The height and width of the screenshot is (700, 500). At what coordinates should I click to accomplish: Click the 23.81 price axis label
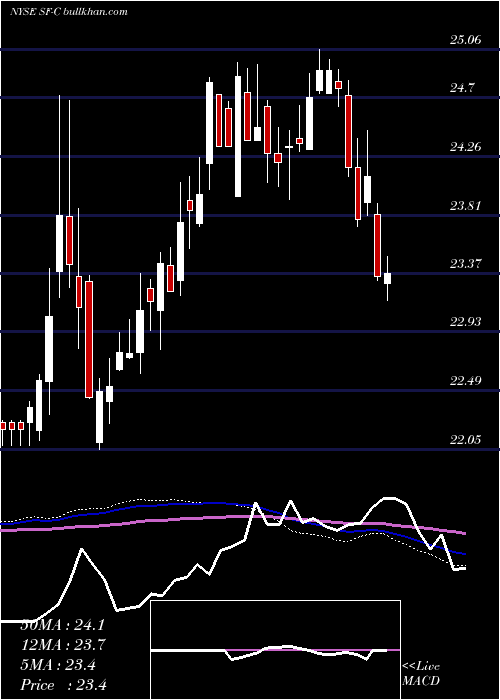(465, 206)
